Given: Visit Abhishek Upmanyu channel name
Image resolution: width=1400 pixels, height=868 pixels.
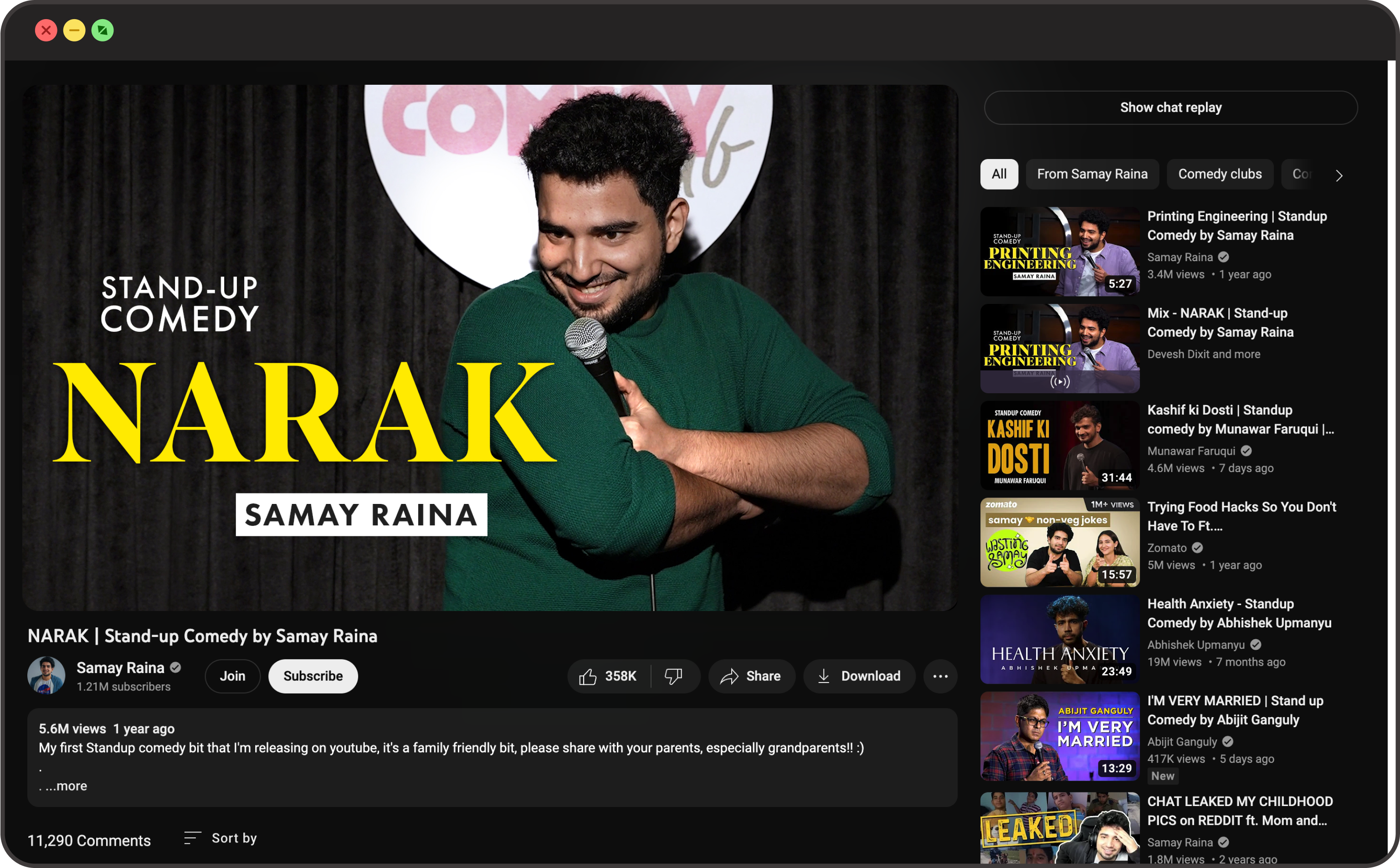Looking at the screenshot, I should 1196,645.
